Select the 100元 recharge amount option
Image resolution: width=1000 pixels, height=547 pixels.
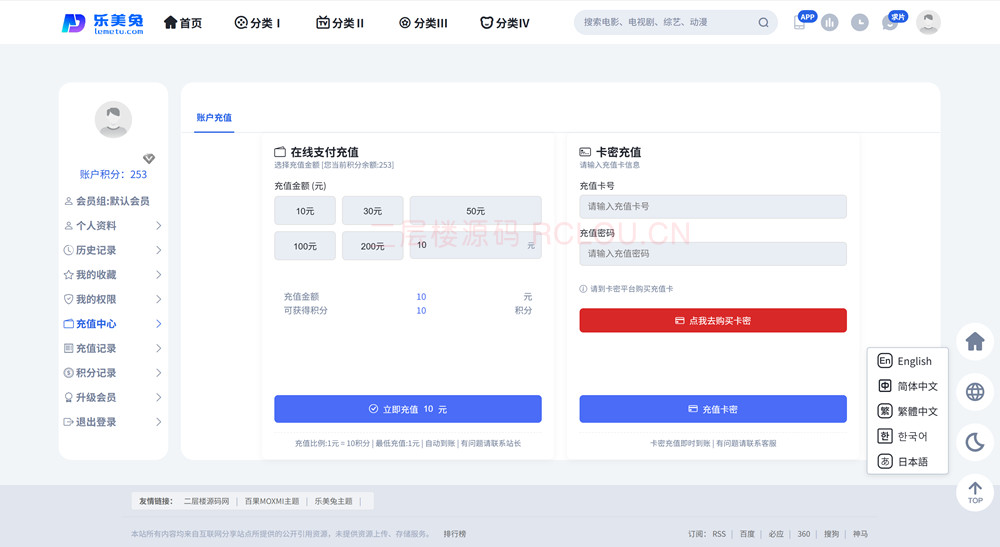pyautogui.click(x=305, y=246)
